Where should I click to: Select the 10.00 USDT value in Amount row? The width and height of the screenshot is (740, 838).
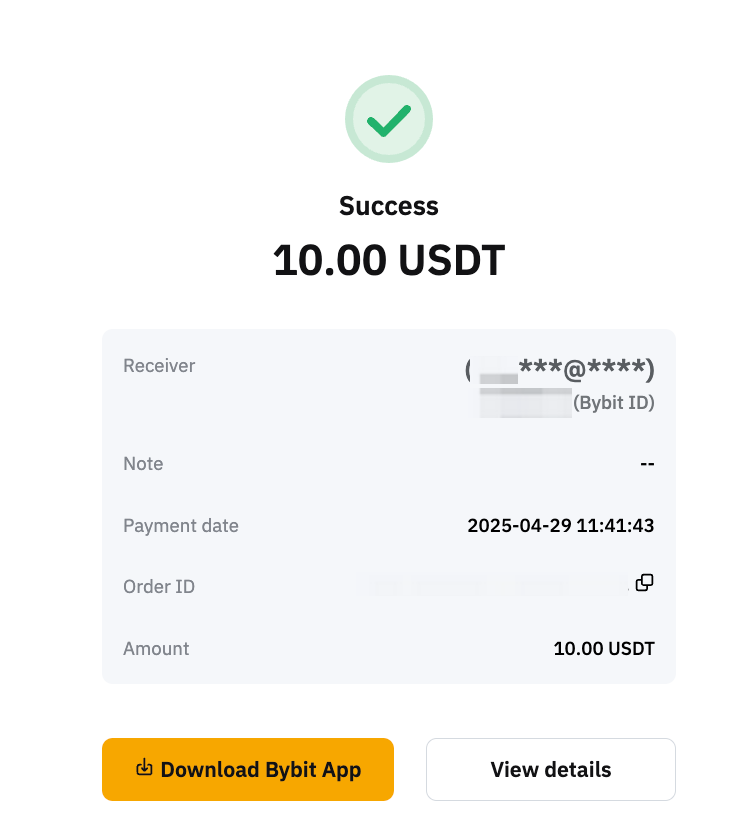click(x=603, y=649)
